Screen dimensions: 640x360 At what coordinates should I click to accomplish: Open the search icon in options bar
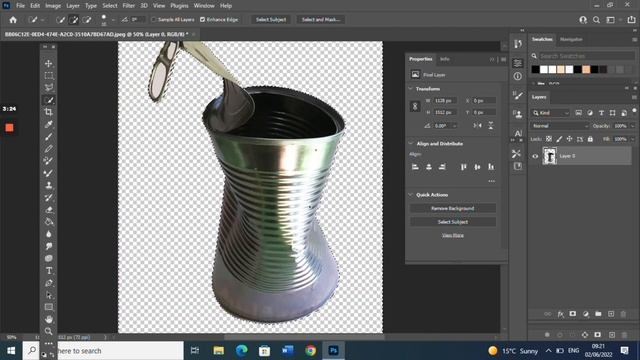coord(596,20)
